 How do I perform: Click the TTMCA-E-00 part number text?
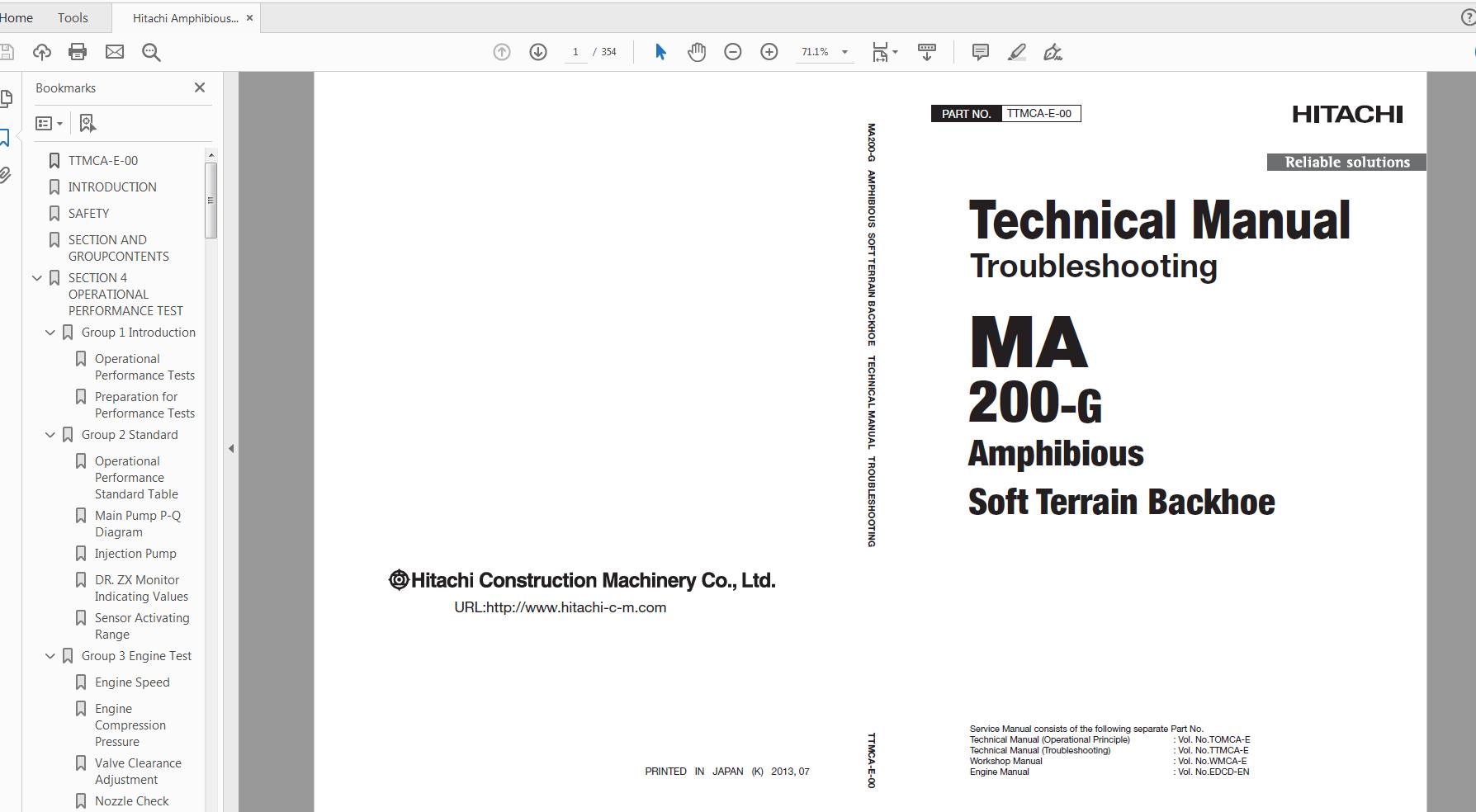1039,114
